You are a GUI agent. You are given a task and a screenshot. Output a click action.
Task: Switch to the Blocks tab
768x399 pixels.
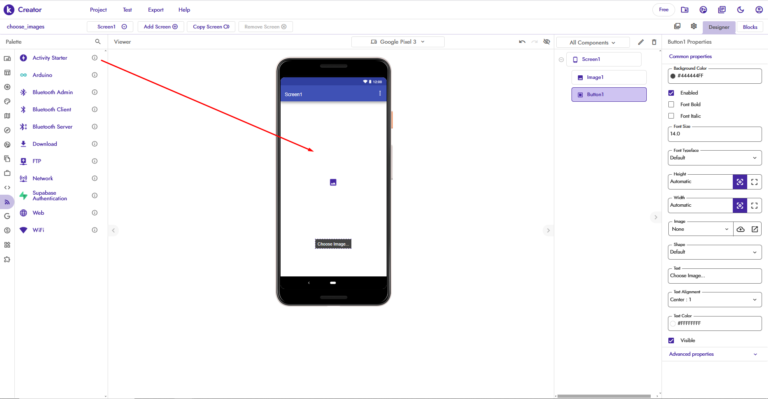(x=750, y=27)
